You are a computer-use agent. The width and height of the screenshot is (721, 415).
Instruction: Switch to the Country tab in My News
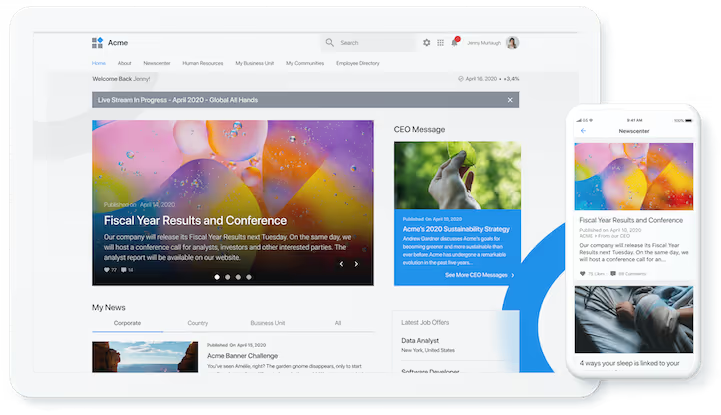click(198, 323)
